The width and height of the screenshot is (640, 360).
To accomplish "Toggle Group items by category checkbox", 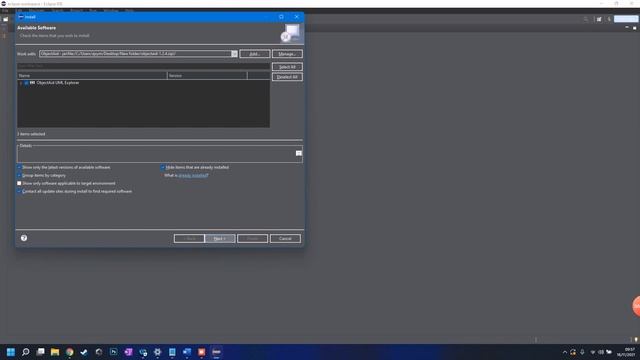I will point(19,176).
